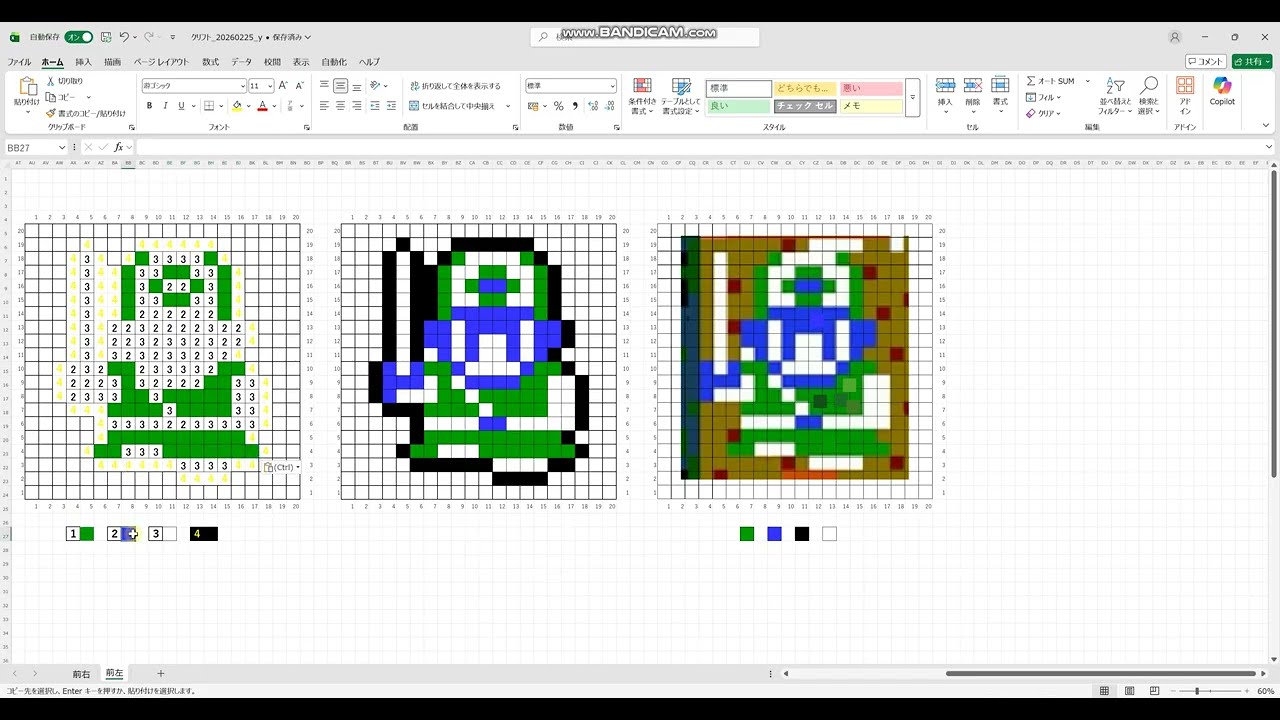1280x720 pixels.
Task: Apply the 良い cell style
Action: 739,106
